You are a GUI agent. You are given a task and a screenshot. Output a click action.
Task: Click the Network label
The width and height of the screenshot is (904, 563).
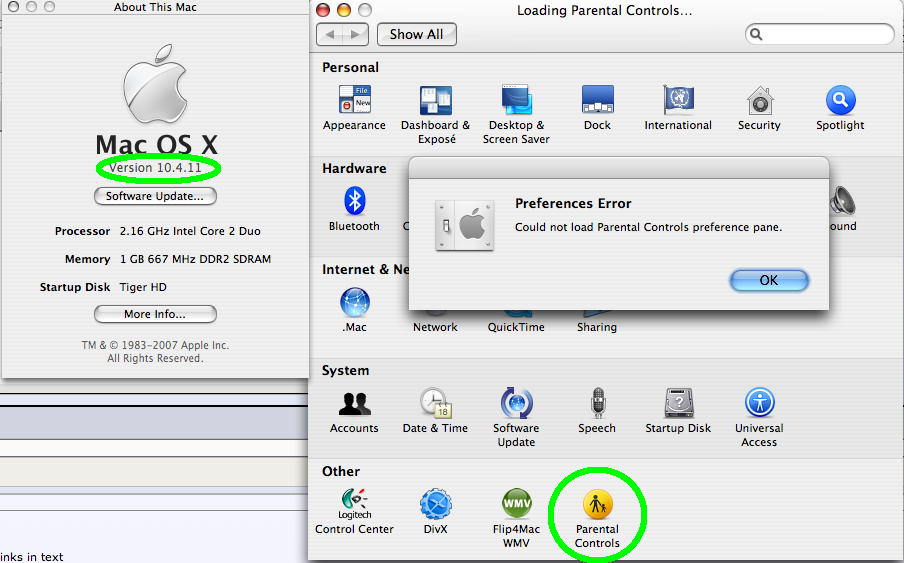[x=435, y=327]
